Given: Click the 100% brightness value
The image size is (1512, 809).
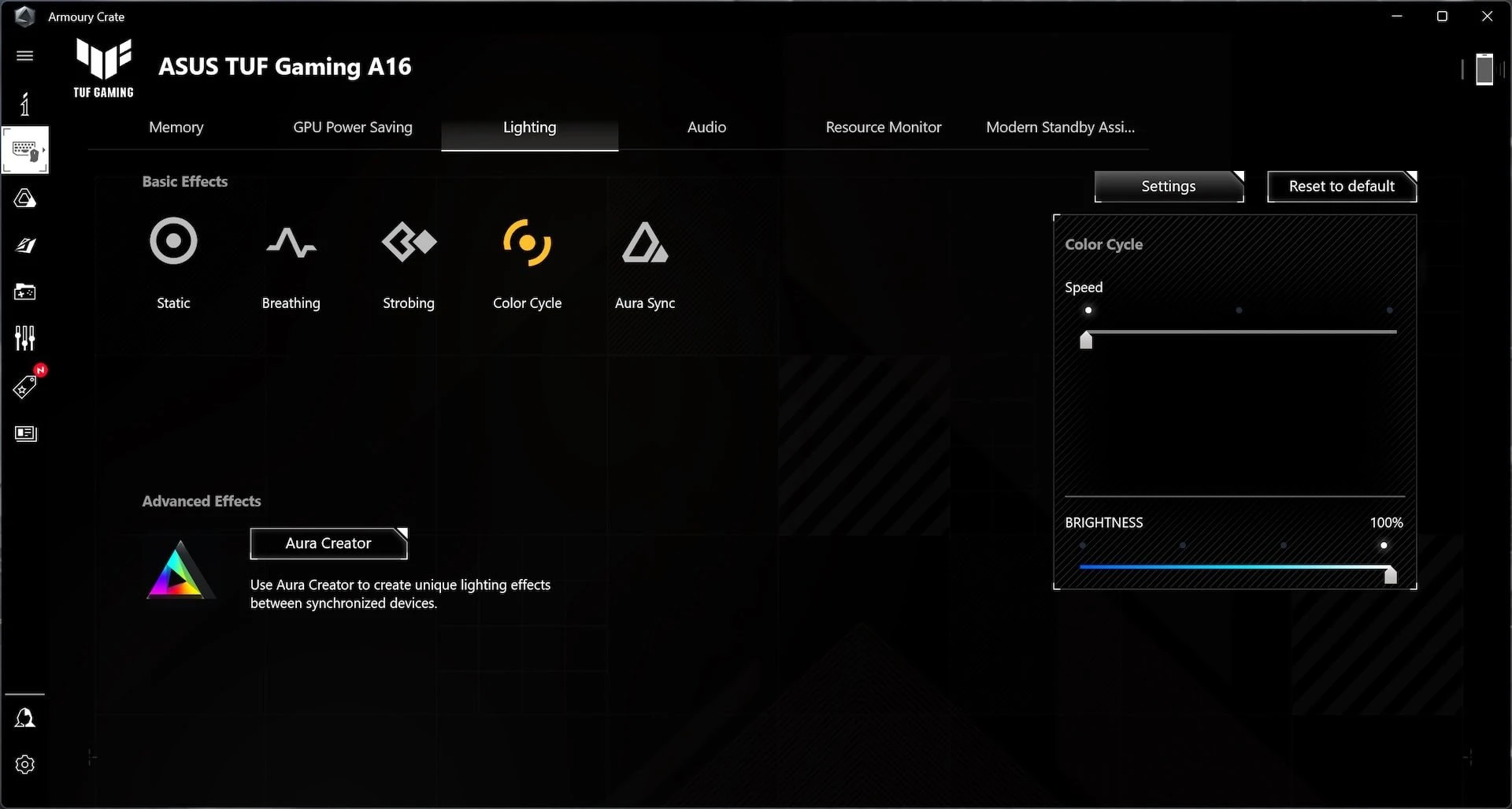Looking at the screenshot, I should (1386, 523).
